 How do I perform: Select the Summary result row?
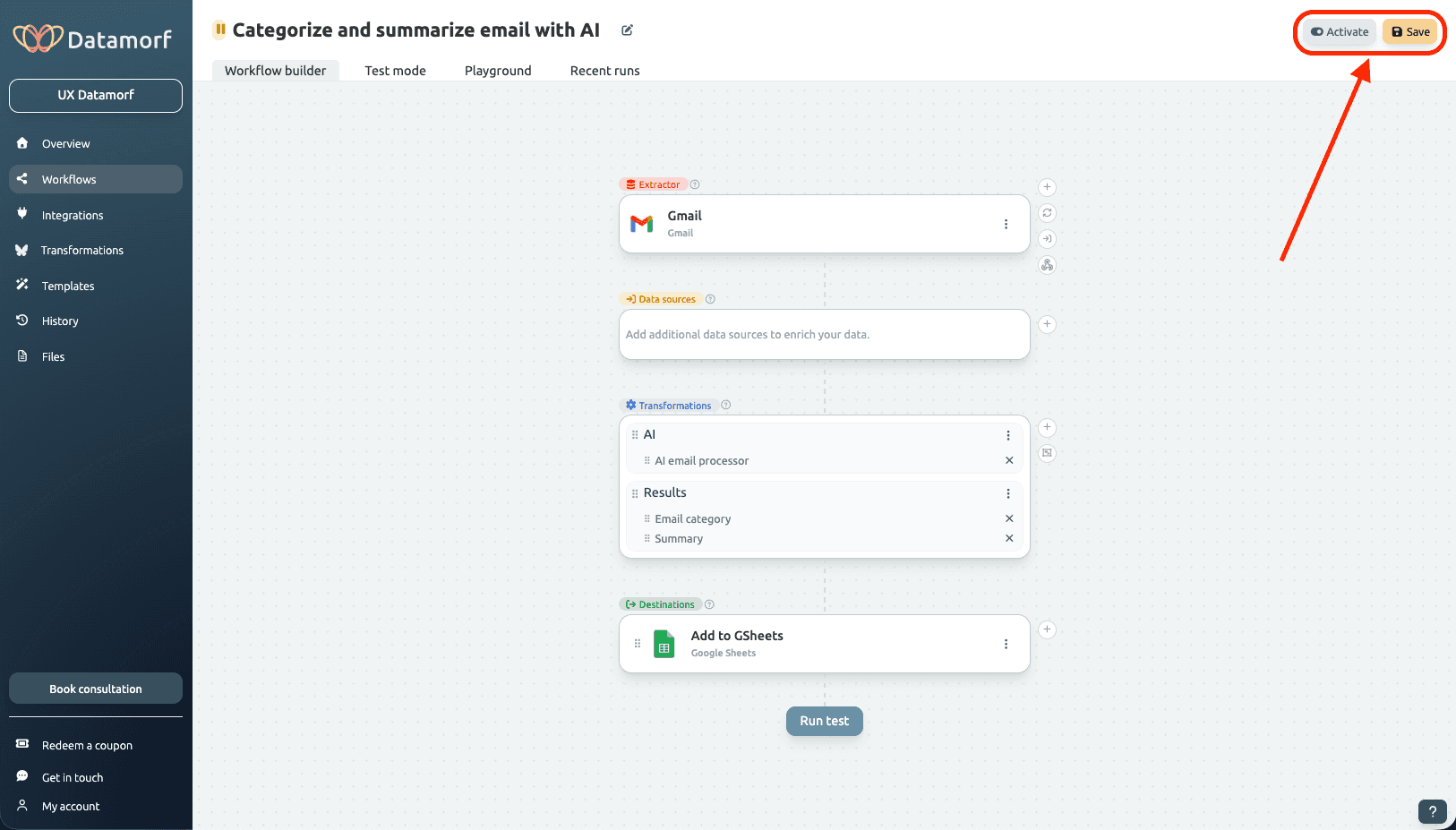point(824,538)
